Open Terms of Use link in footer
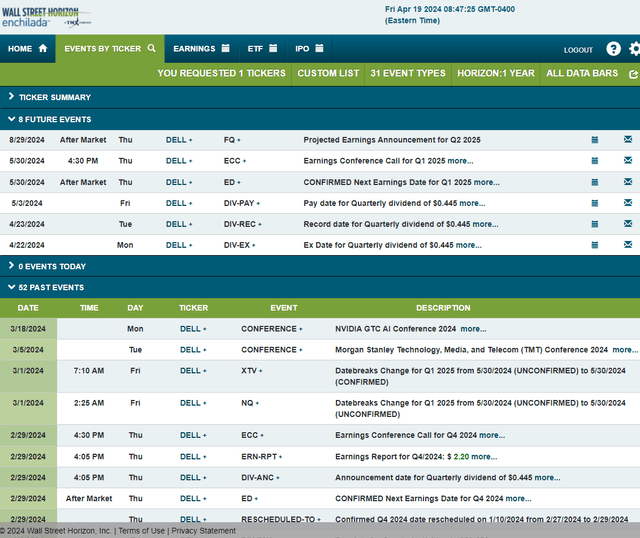This screenshot has height=538, width=640. tap(142, 531)
